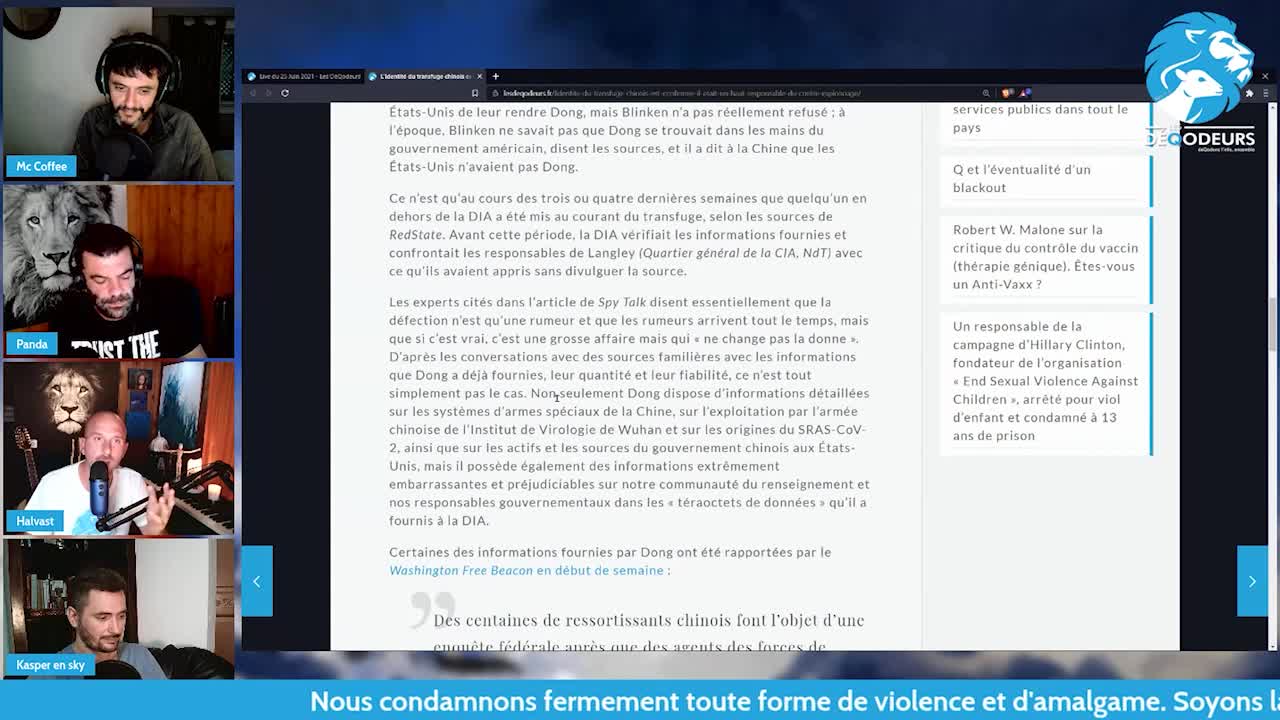Image resolution: width=1280 pixels, height=720 pixels.
Task: Open the Robert W. Malone vaccine article
Action: [x=1045, y=257]
